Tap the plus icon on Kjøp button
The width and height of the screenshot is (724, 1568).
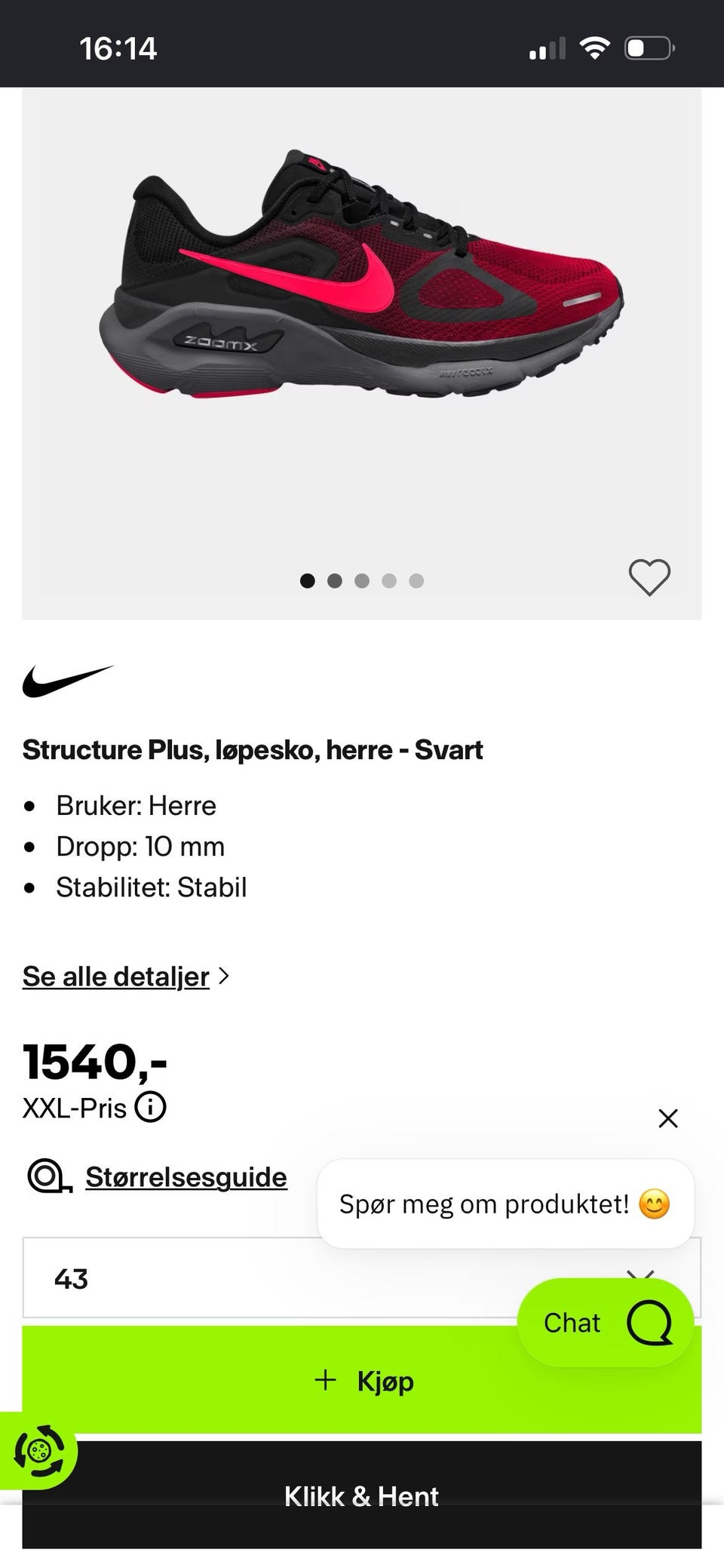[x=325, y=1380]
